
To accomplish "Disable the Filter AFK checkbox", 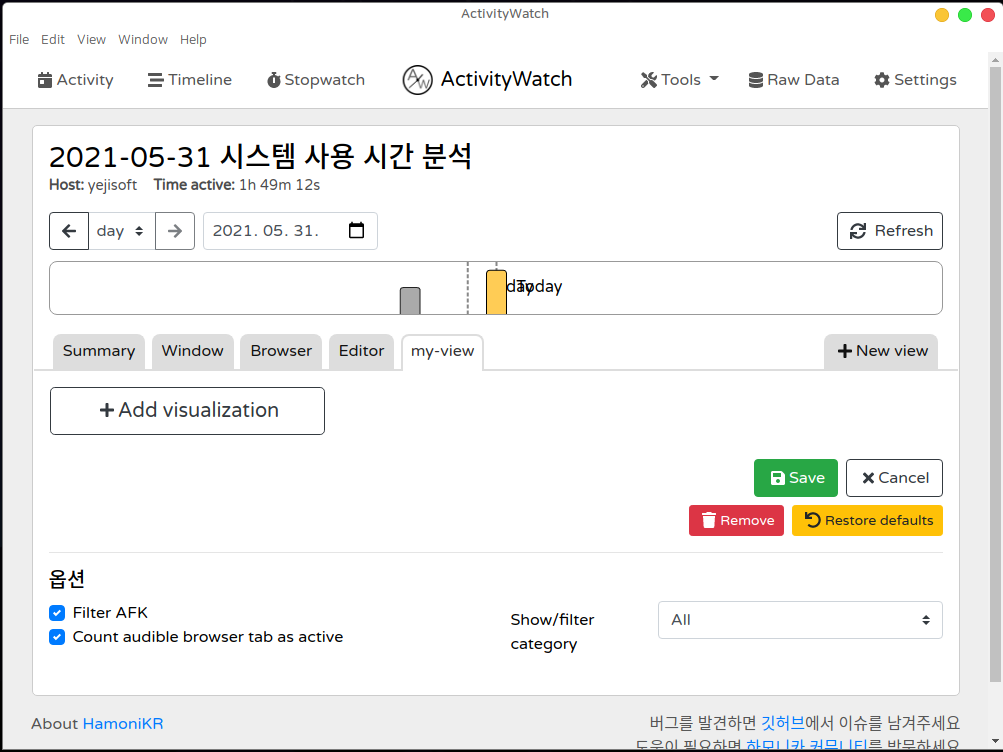I will coord(57,613).
